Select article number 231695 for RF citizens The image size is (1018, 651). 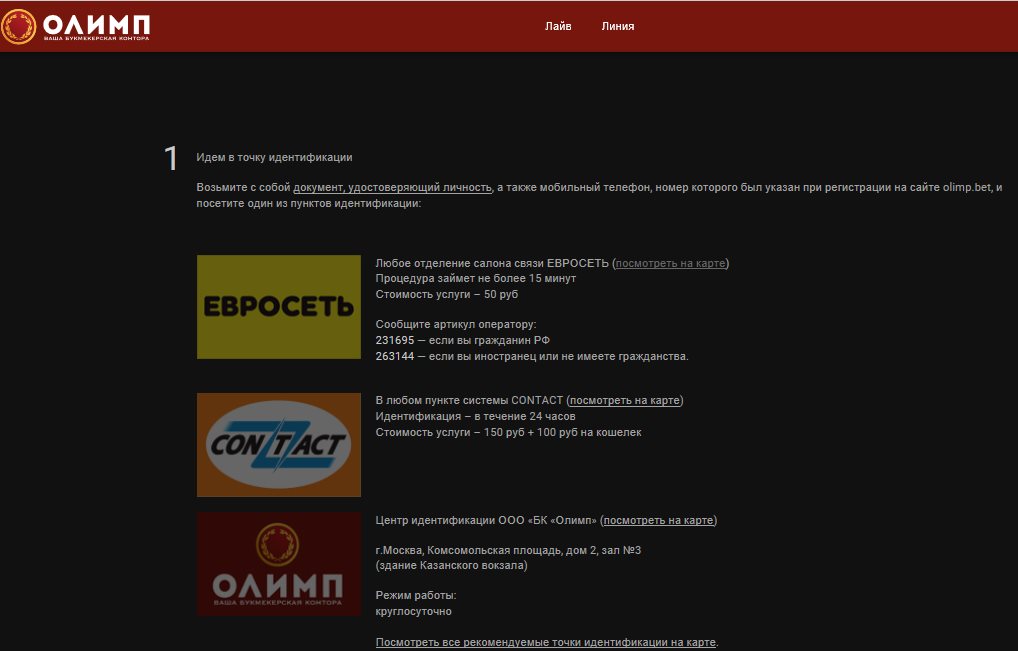point(395,340)
